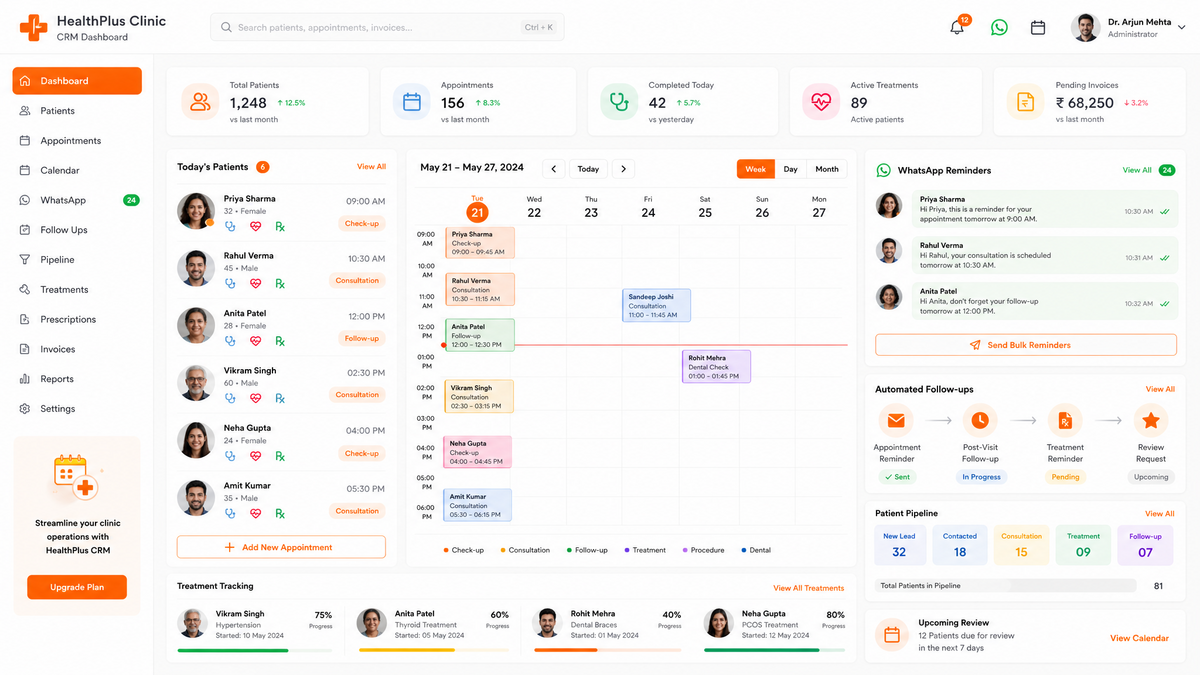
Task: Open WhatsApp icon in top header
Action: click(999, 28)
